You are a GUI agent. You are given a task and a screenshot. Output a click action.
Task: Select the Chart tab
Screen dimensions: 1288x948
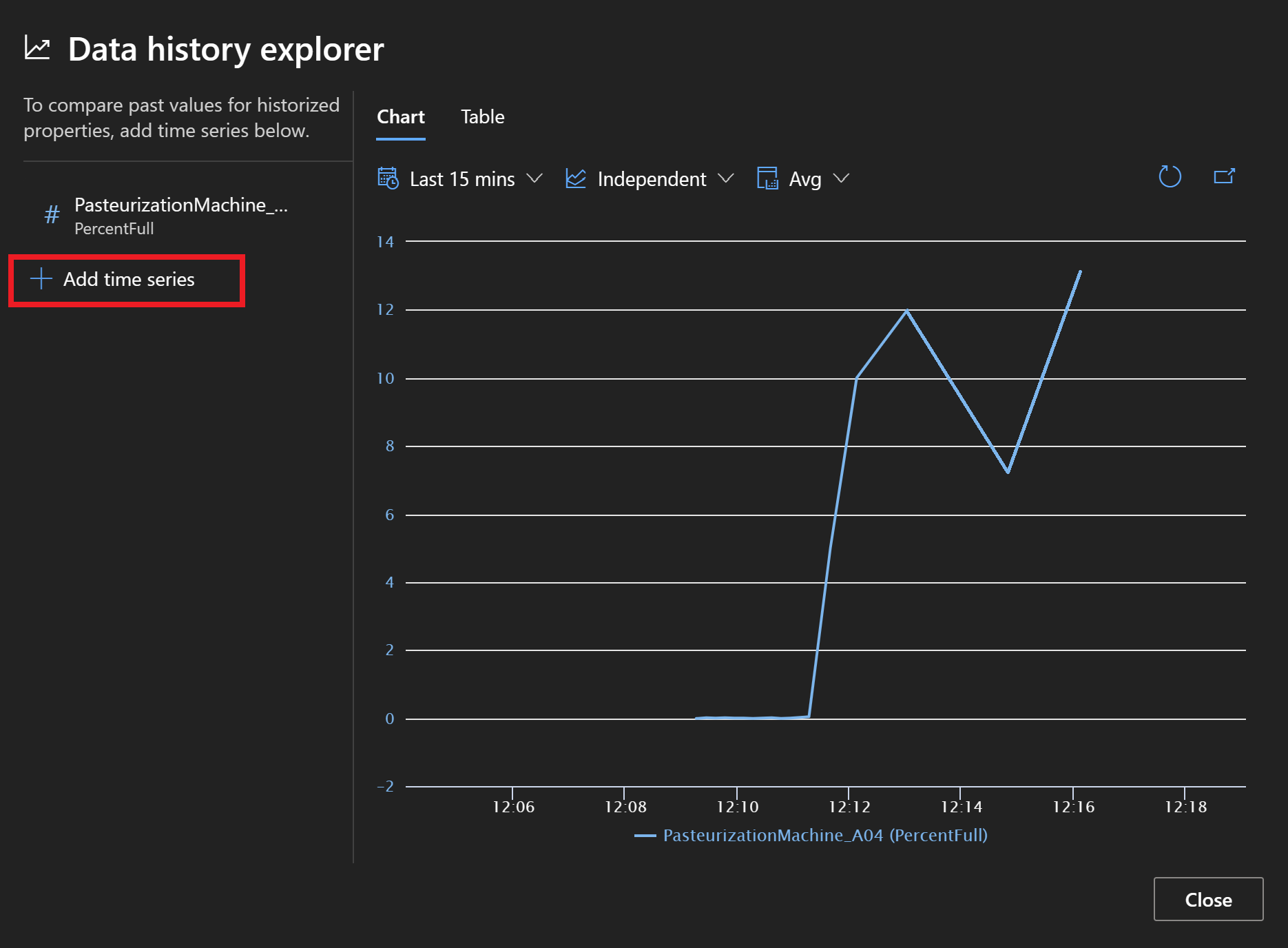(x=400, y=117)
